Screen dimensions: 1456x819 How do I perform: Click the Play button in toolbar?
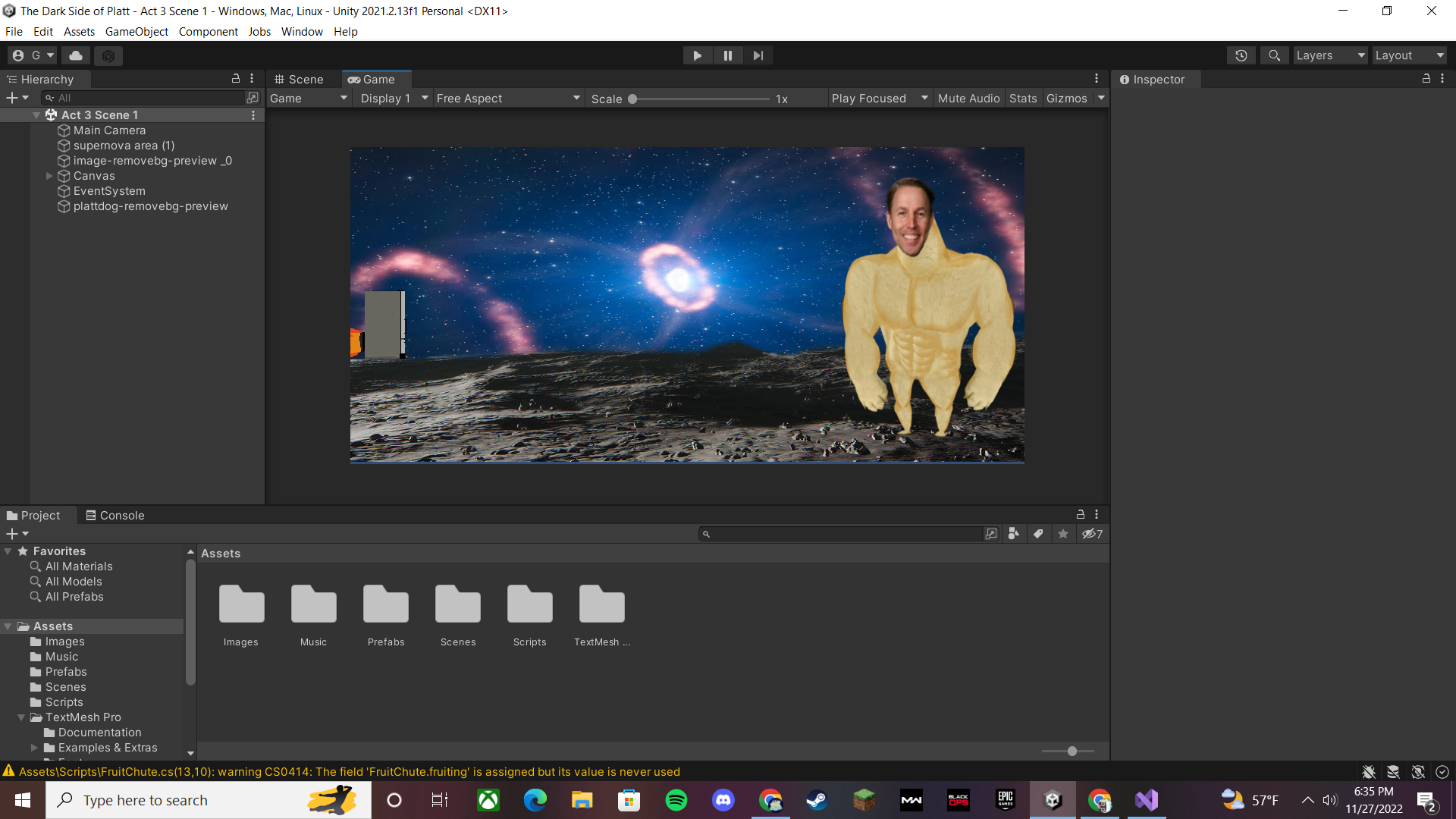[x=697, y=55]
